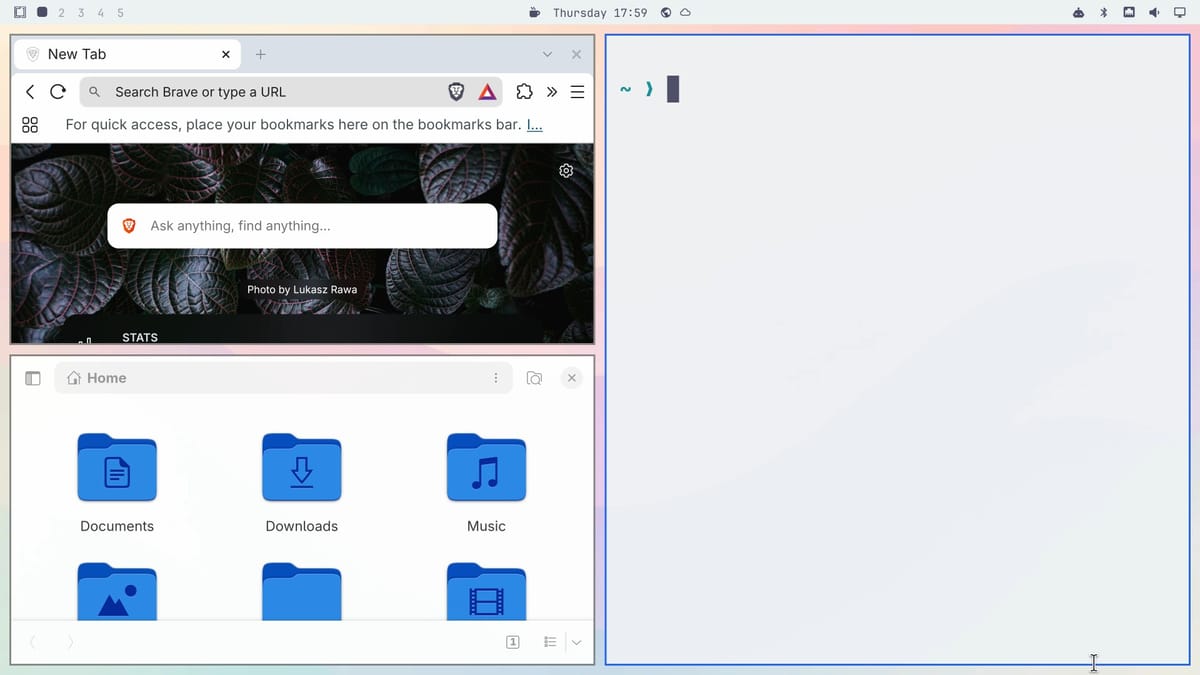The height and width of the screenshot is (675, 1200).
Task: Open the volume speaker tray icon
Action: (1154, 13)
